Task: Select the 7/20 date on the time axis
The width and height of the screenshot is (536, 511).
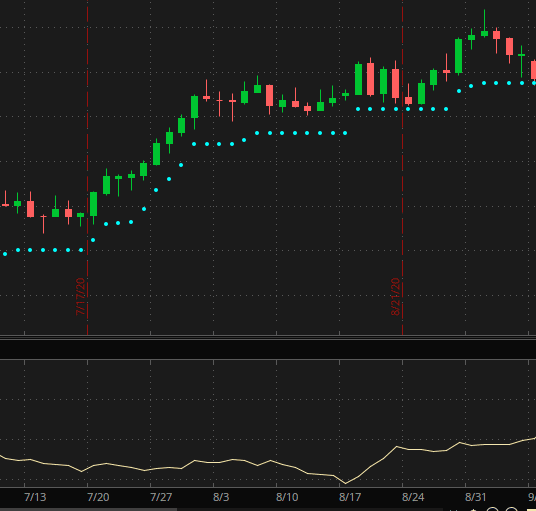Action: [98, 497]
